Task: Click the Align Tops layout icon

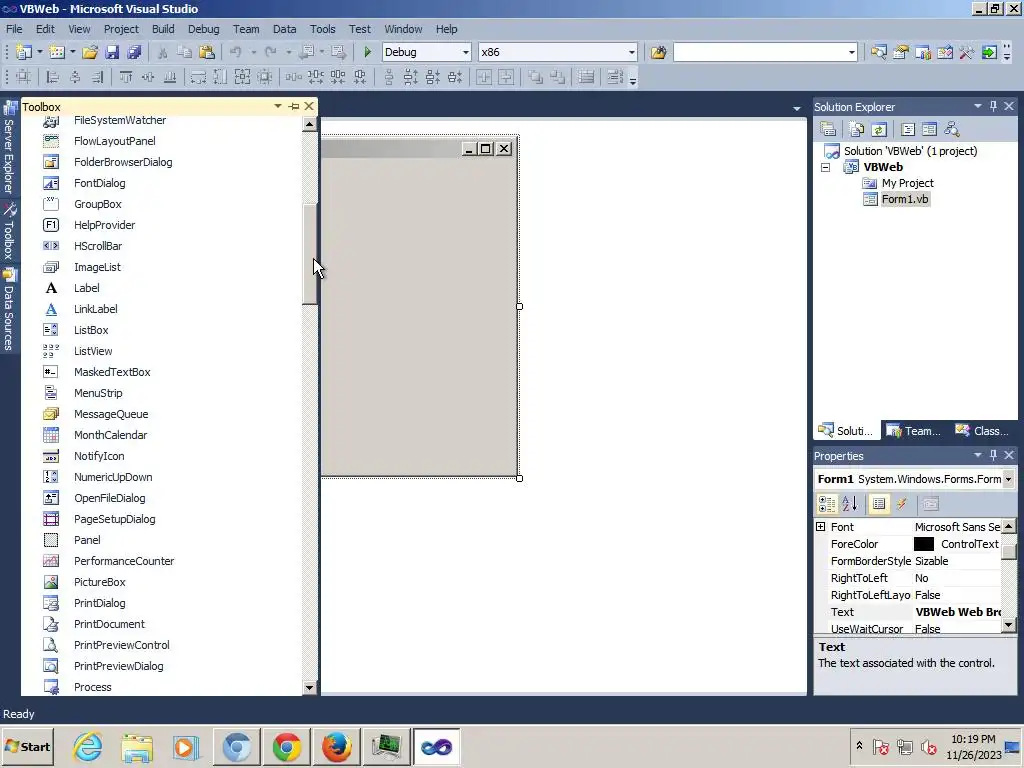Action: (125, 78)
